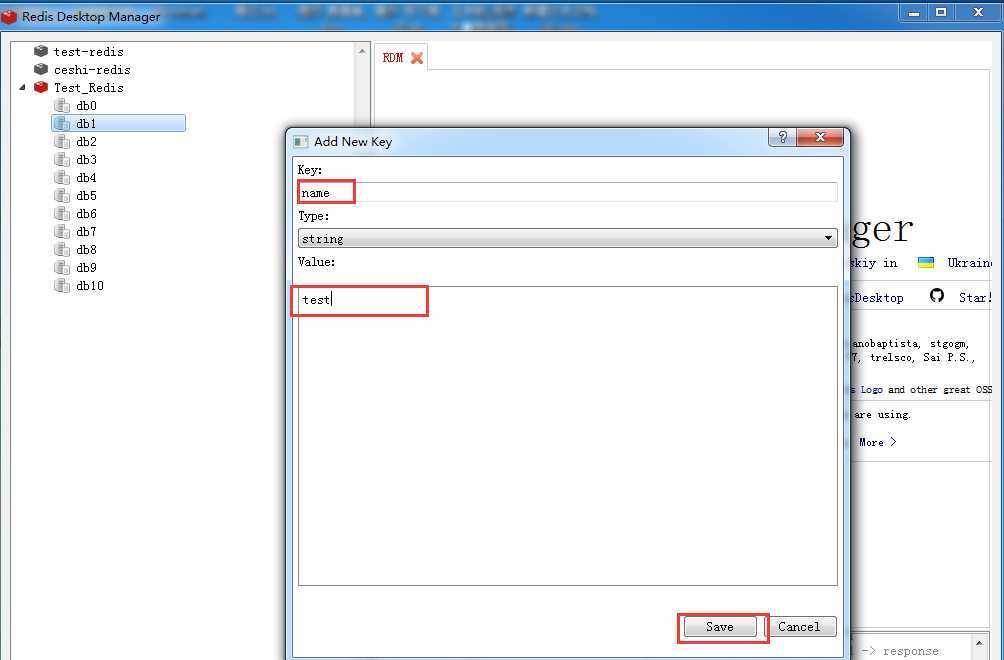Select db4 in the tree
This screenshot has width=1004, height=660.
[x=86, y=177]
